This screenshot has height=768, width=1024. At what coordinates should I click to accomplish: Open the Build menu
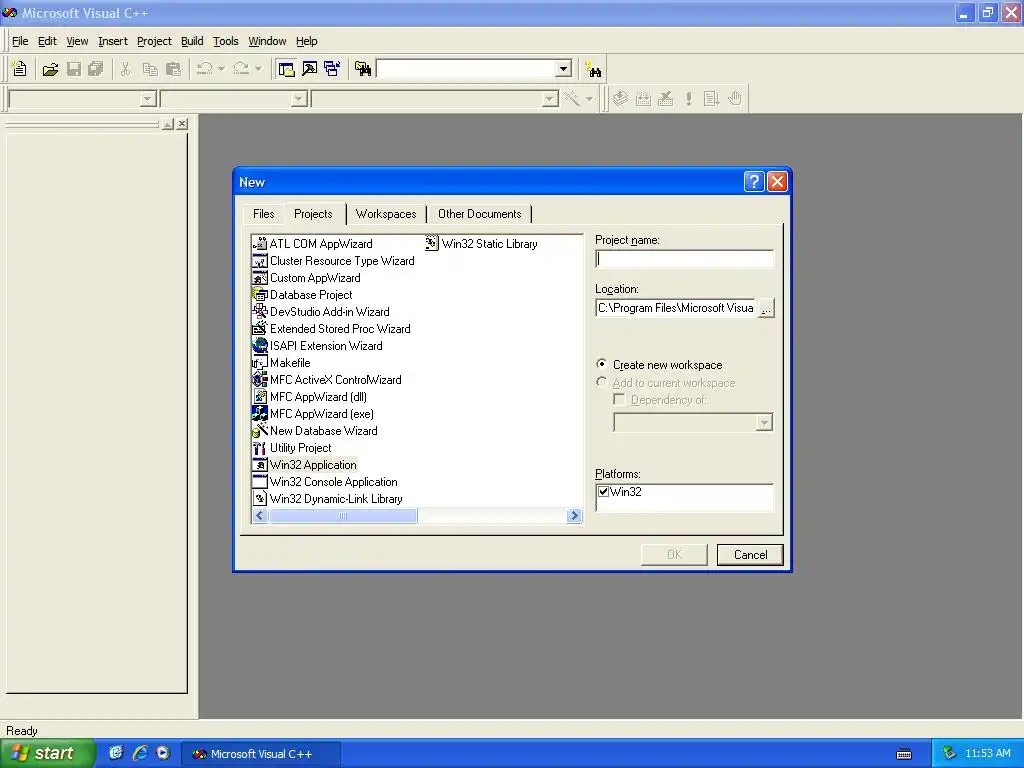192,41
